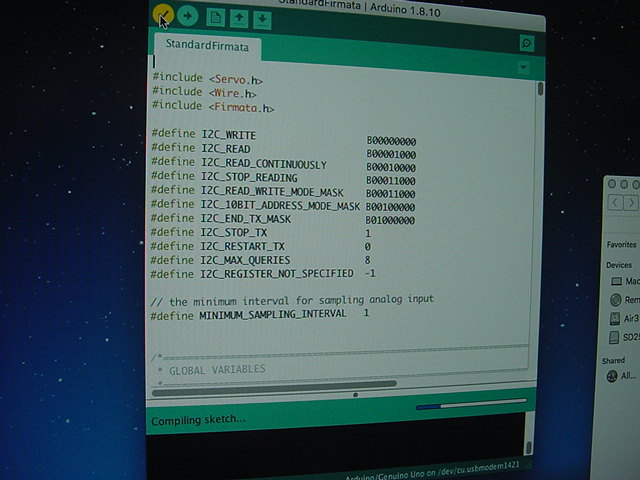Click the value B00010000
This screenshot has width=640, height=480.
[x=391, y=167]
